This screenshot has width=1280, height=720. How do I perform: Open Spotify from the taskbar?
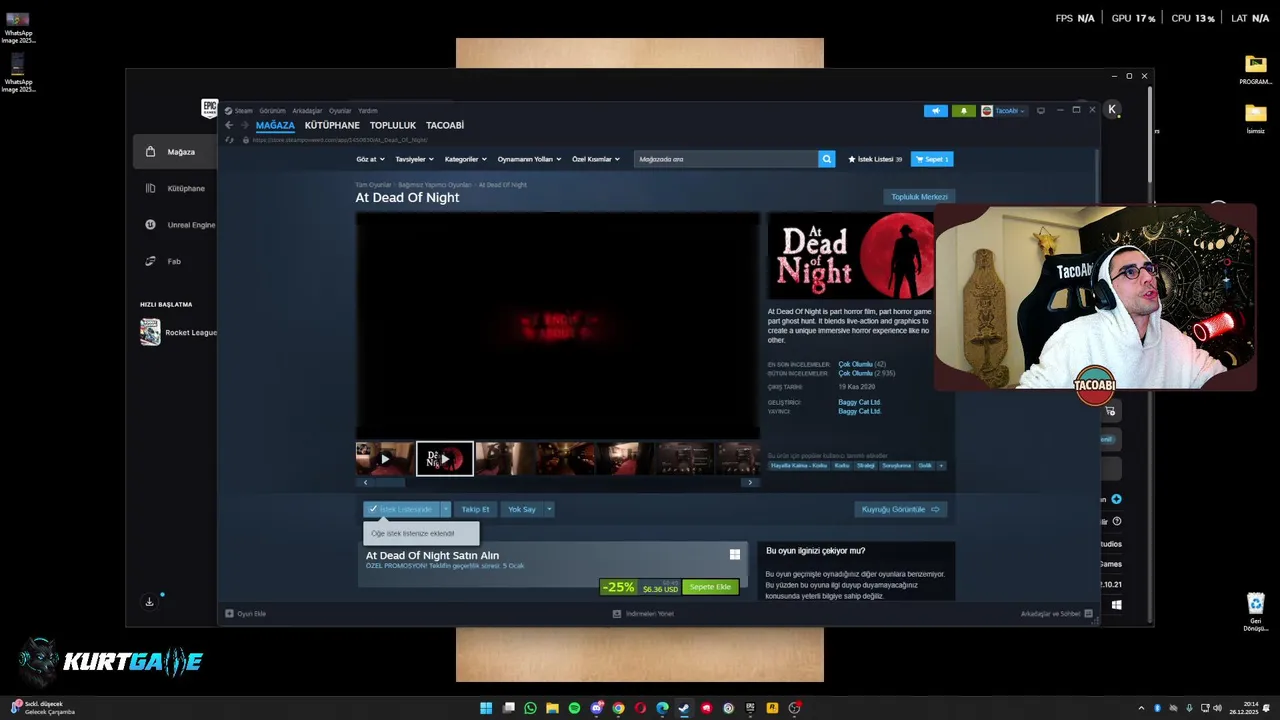coord(574,708)
